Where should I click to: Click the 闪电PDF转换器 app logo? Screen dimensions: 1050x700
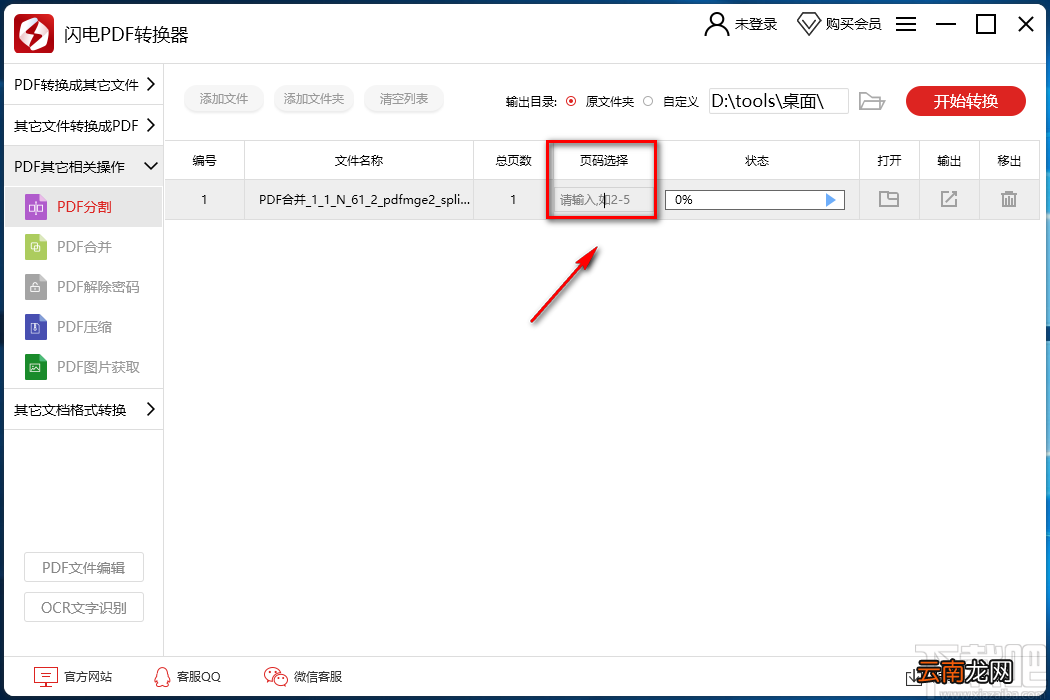[34, 33]
